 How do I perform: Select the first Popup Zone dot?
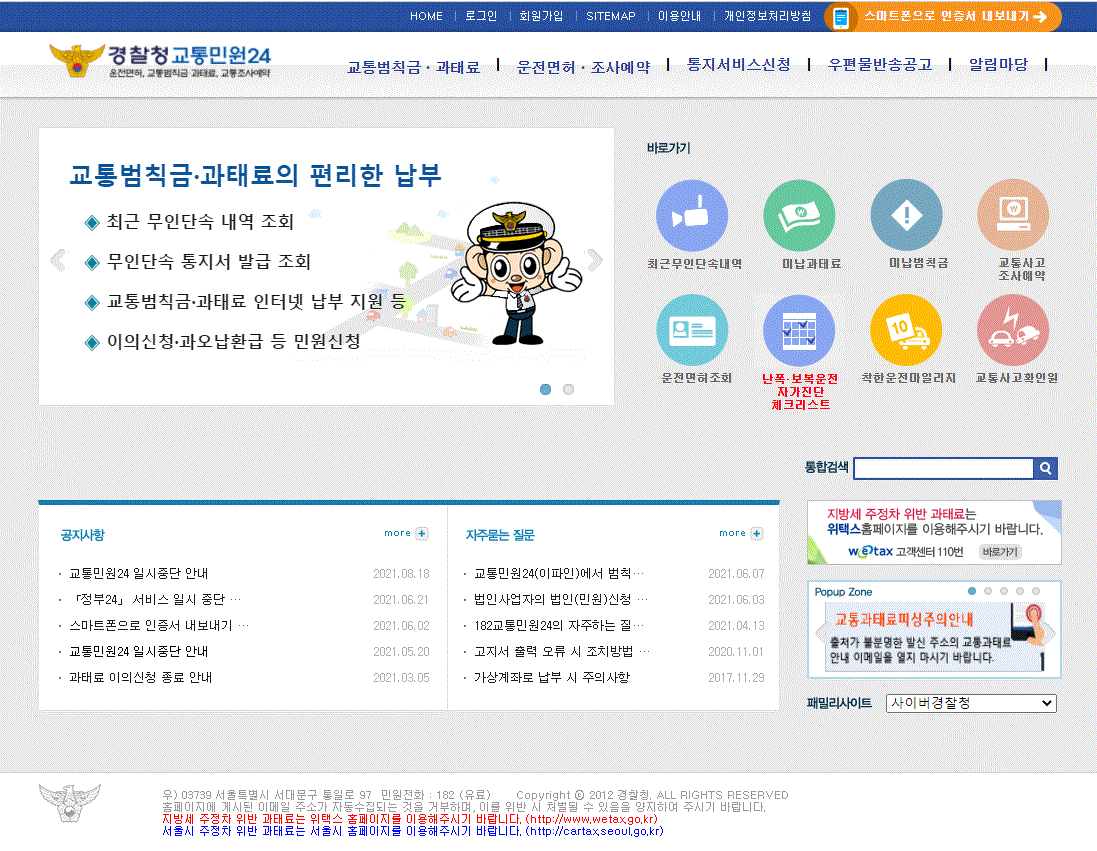(x=972, y=591)
